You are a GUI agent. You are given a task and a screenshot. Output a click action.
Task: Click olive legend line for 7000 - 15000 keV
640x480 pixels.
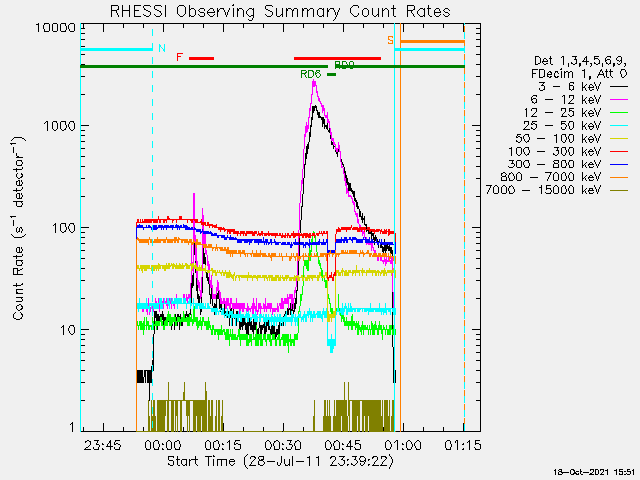tap(619, 190)
